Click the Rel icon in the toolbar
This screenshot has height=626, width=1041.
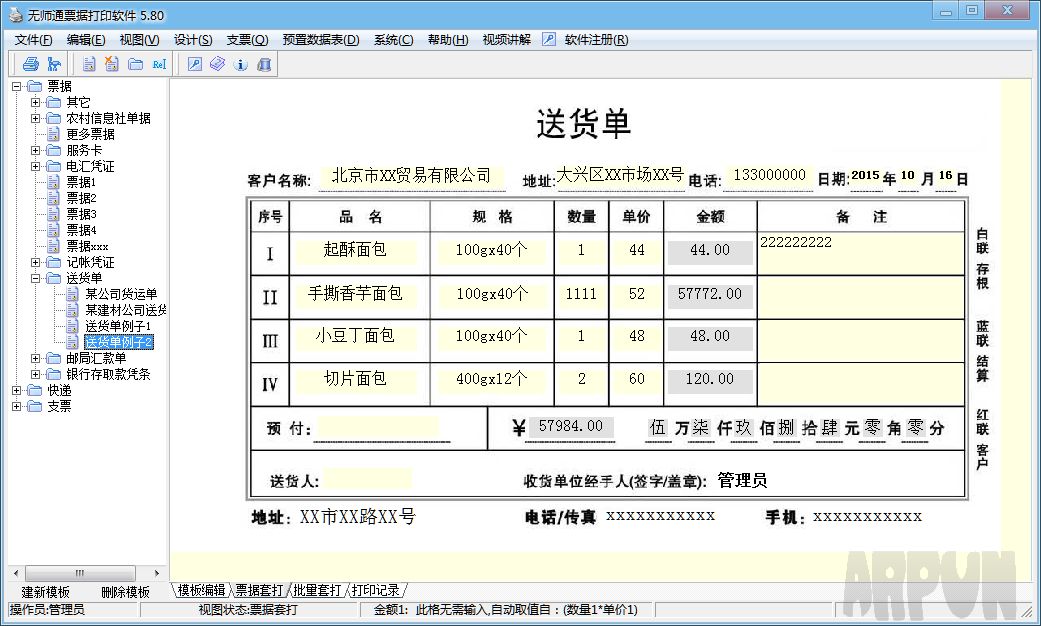pos(159,65)
